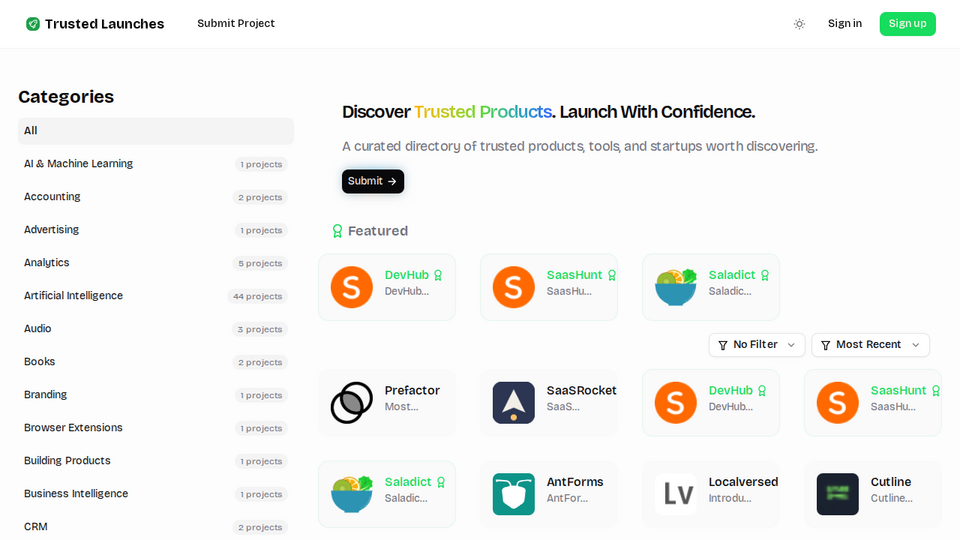The width and height of the screenshot is (960, 540).
Task: Click the badge icon next to featured Saladict
Action: [x=765, y=276]
